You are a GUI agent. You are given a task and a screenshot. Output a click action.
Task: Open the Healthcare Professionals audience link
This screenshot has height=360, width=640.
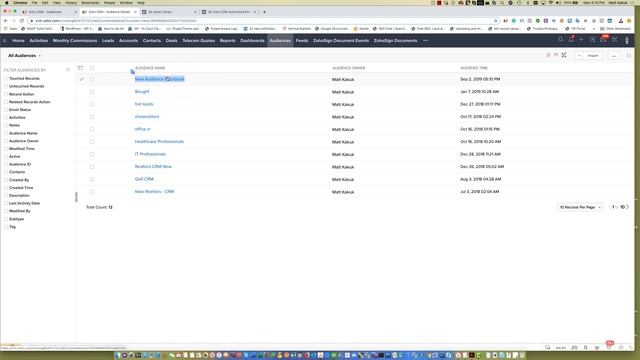pyautogui.click(x=159, y=142)
